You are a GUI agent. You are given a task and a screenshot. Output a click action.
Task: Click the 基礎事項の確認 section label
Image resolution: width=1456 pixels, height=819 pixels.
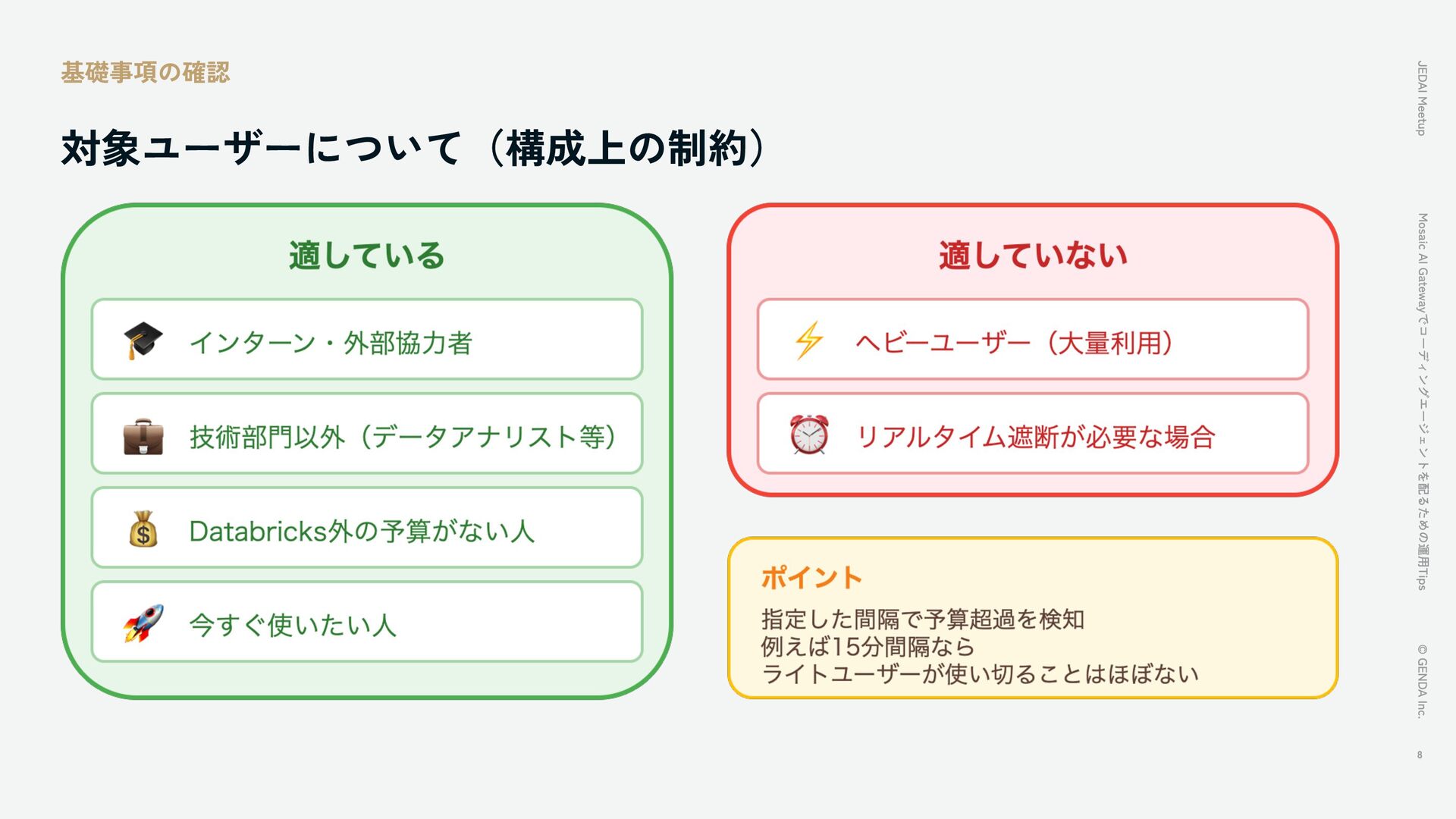pyautogui.click(x=145, y=73)
